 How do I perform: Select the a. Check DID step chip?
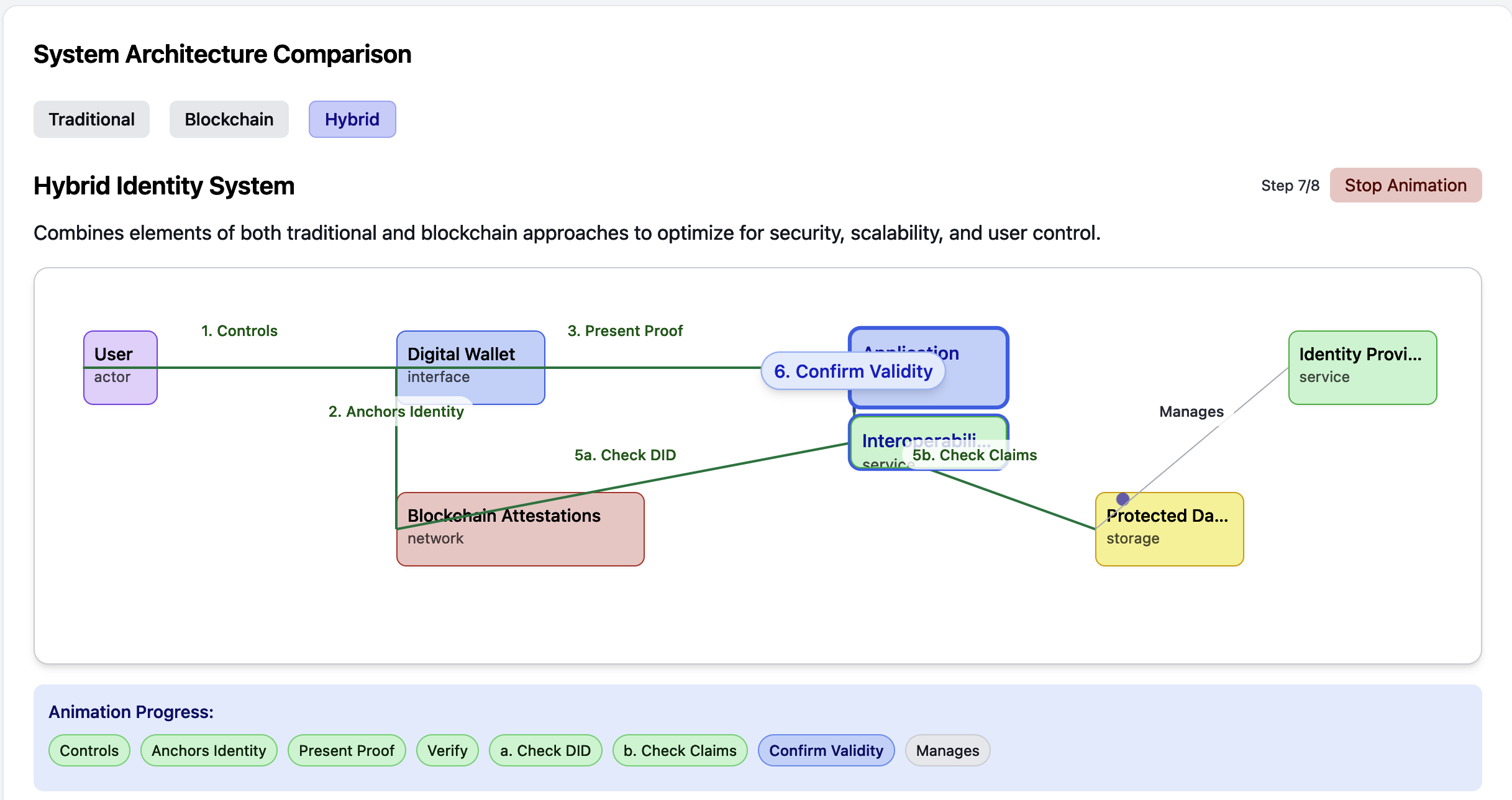(x=545, y=750)
